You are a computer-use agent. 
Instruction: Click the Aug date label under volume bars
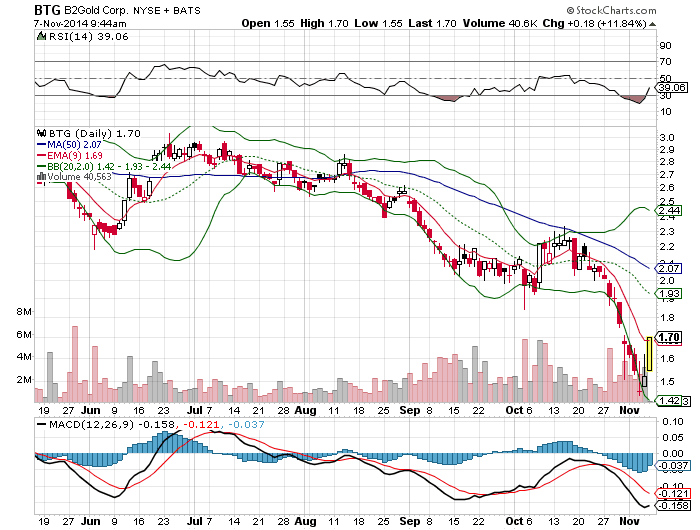[x=305, y=410]
